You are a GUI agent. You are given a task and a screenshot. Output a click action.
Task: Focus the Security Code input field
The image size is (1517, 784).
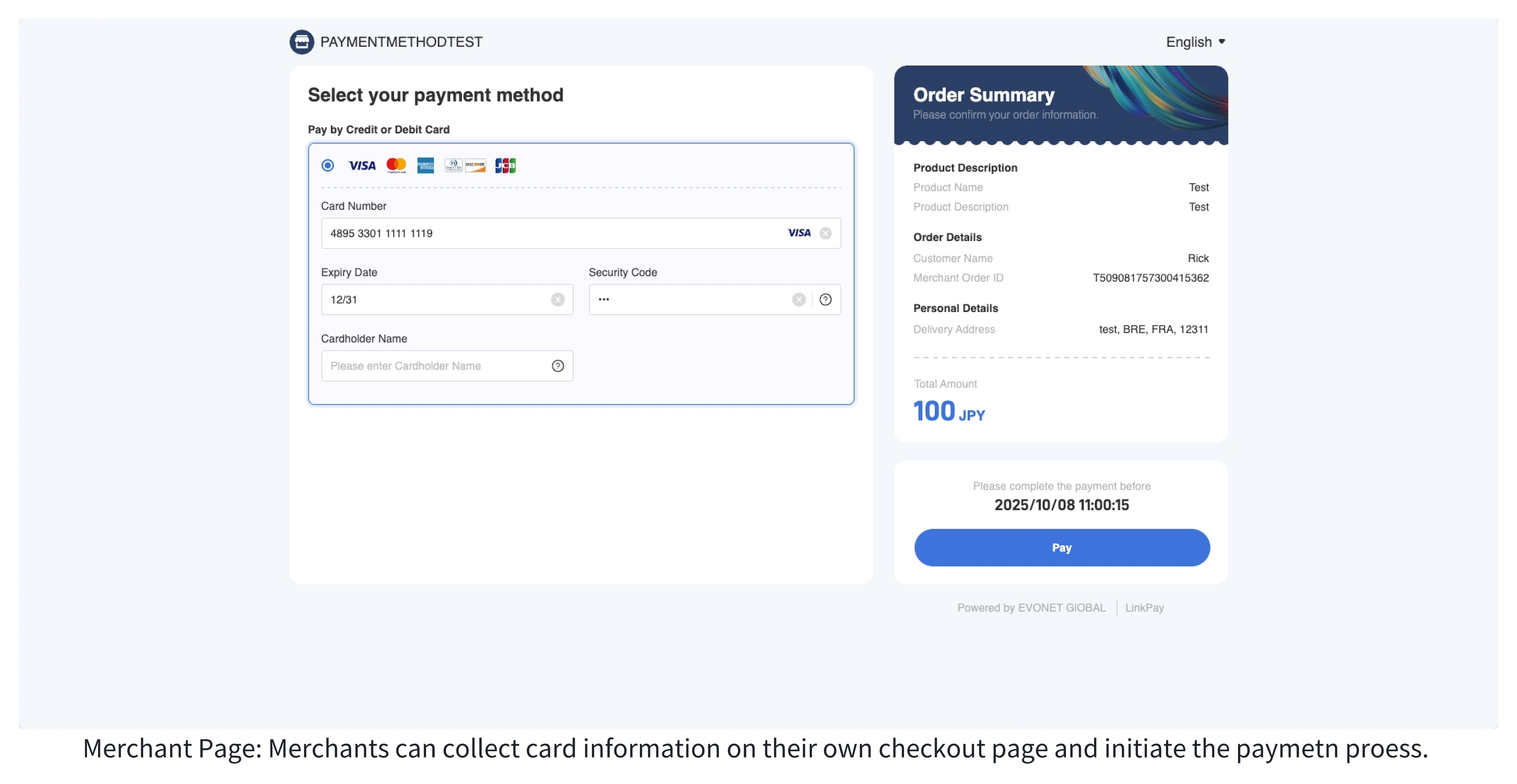pyautogui.click(x=714, y=300)
